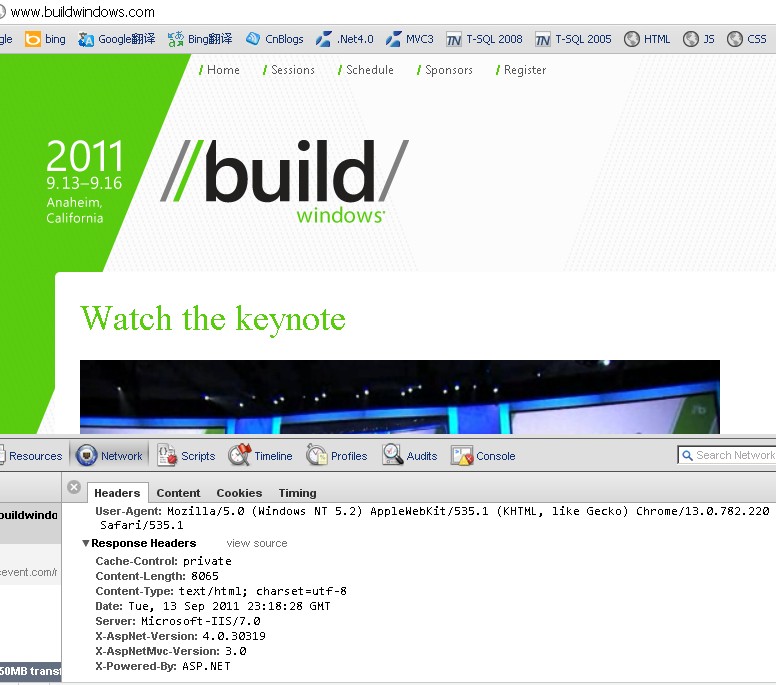The width and height of the screenshot is (776, 685).
Task: Switch to the Content tab
Action: coord(178,493)
